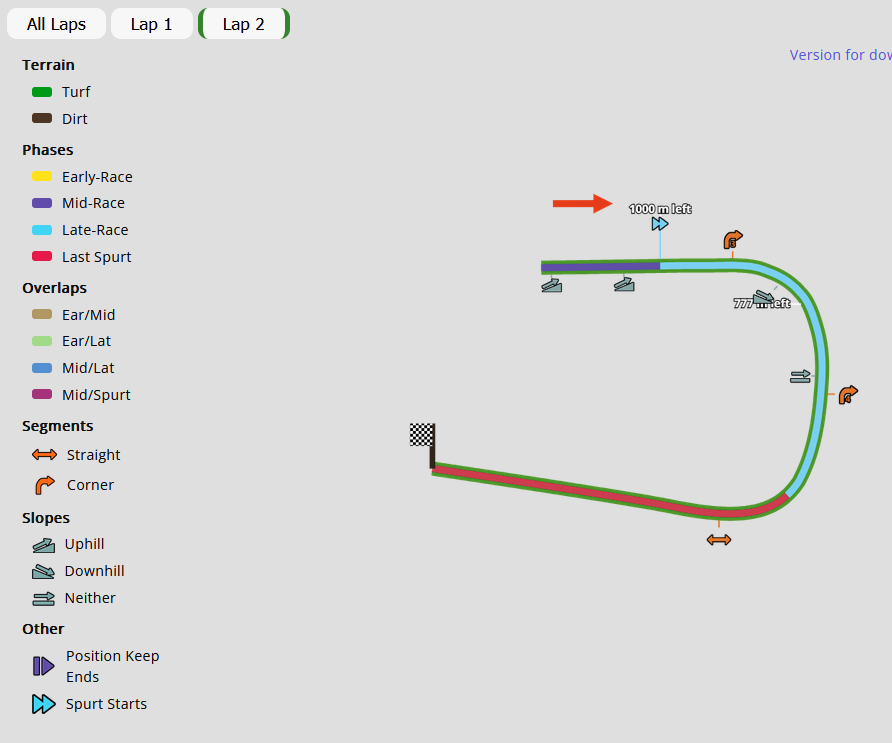Image resolution: width=892 pixels, height=743 pixels.
Task: Click the 'Segments' legend heading
Action: click(x=57, y=426)
